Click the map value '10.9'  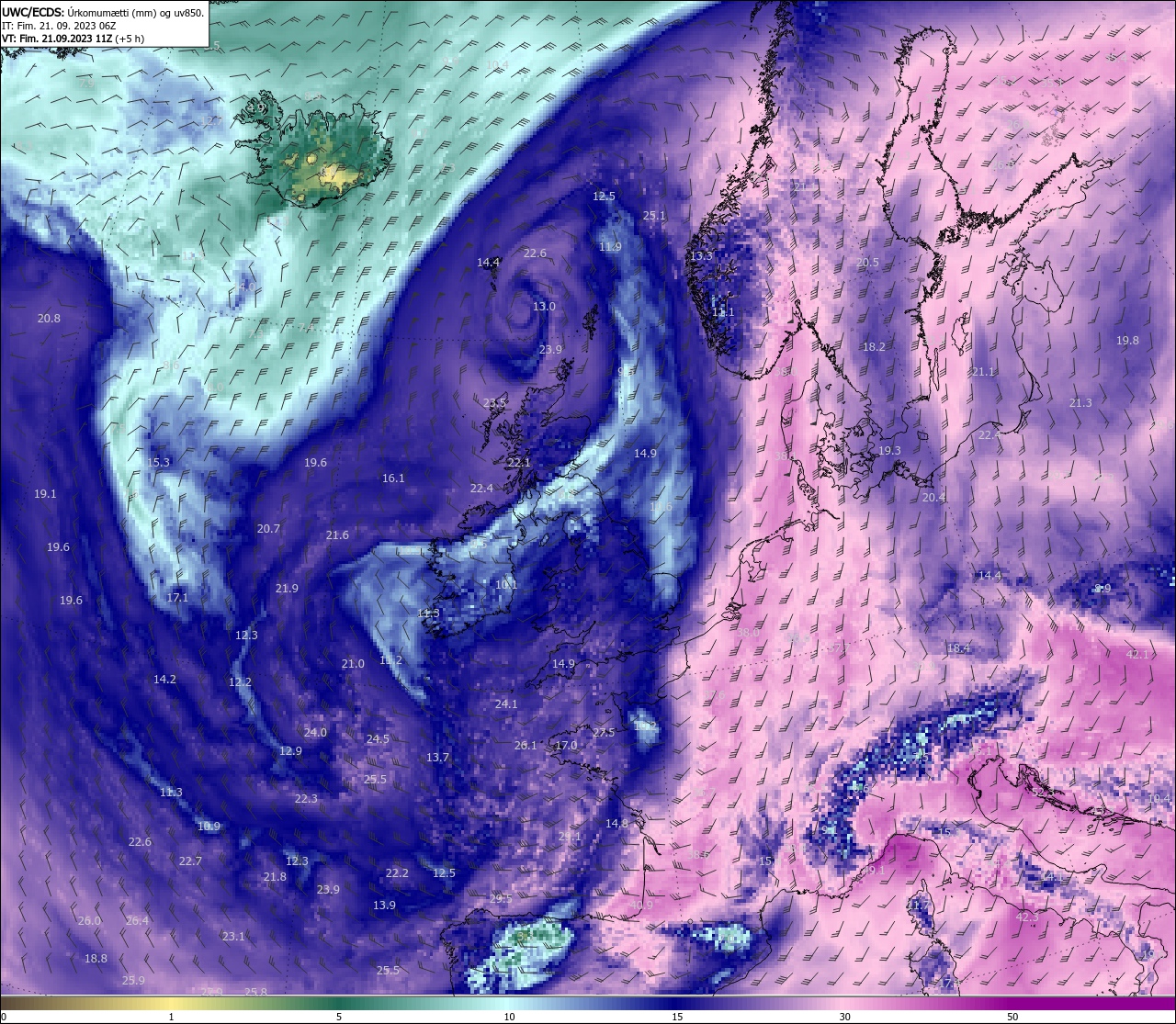click(x=209, y=827)
